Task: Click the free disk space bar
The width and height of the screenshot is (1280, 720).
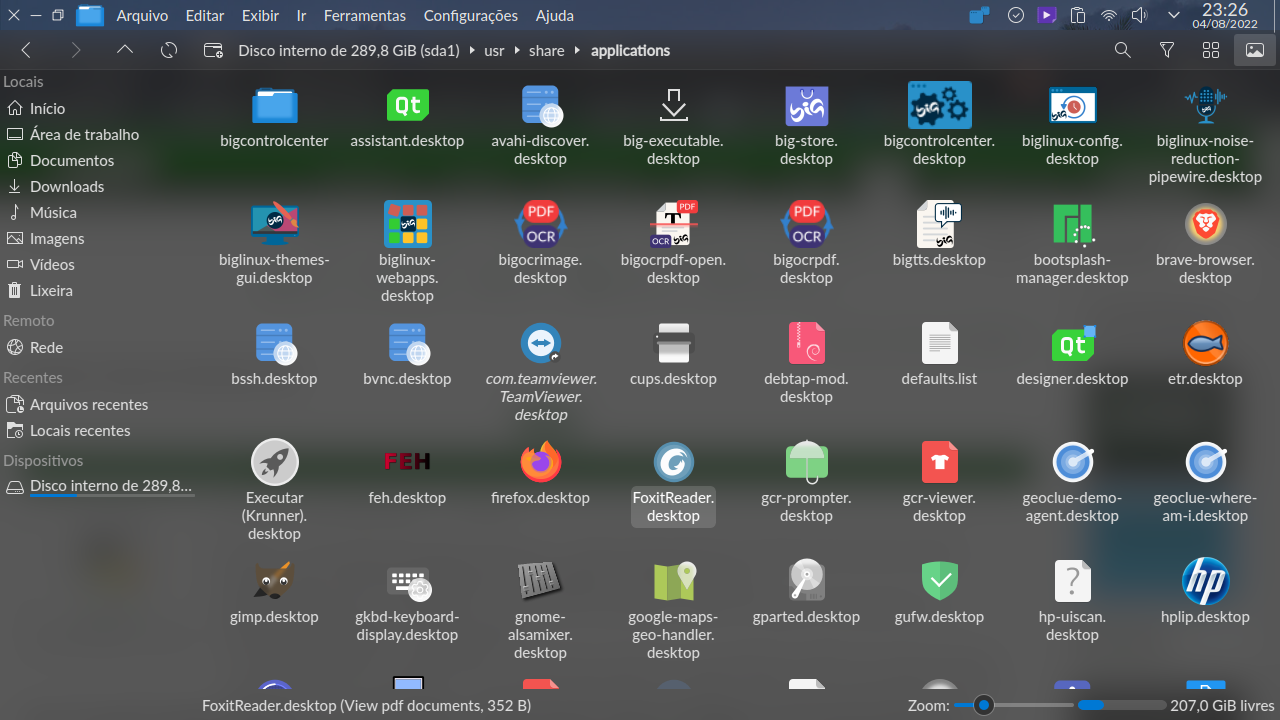Action: tap(1122, 705)
